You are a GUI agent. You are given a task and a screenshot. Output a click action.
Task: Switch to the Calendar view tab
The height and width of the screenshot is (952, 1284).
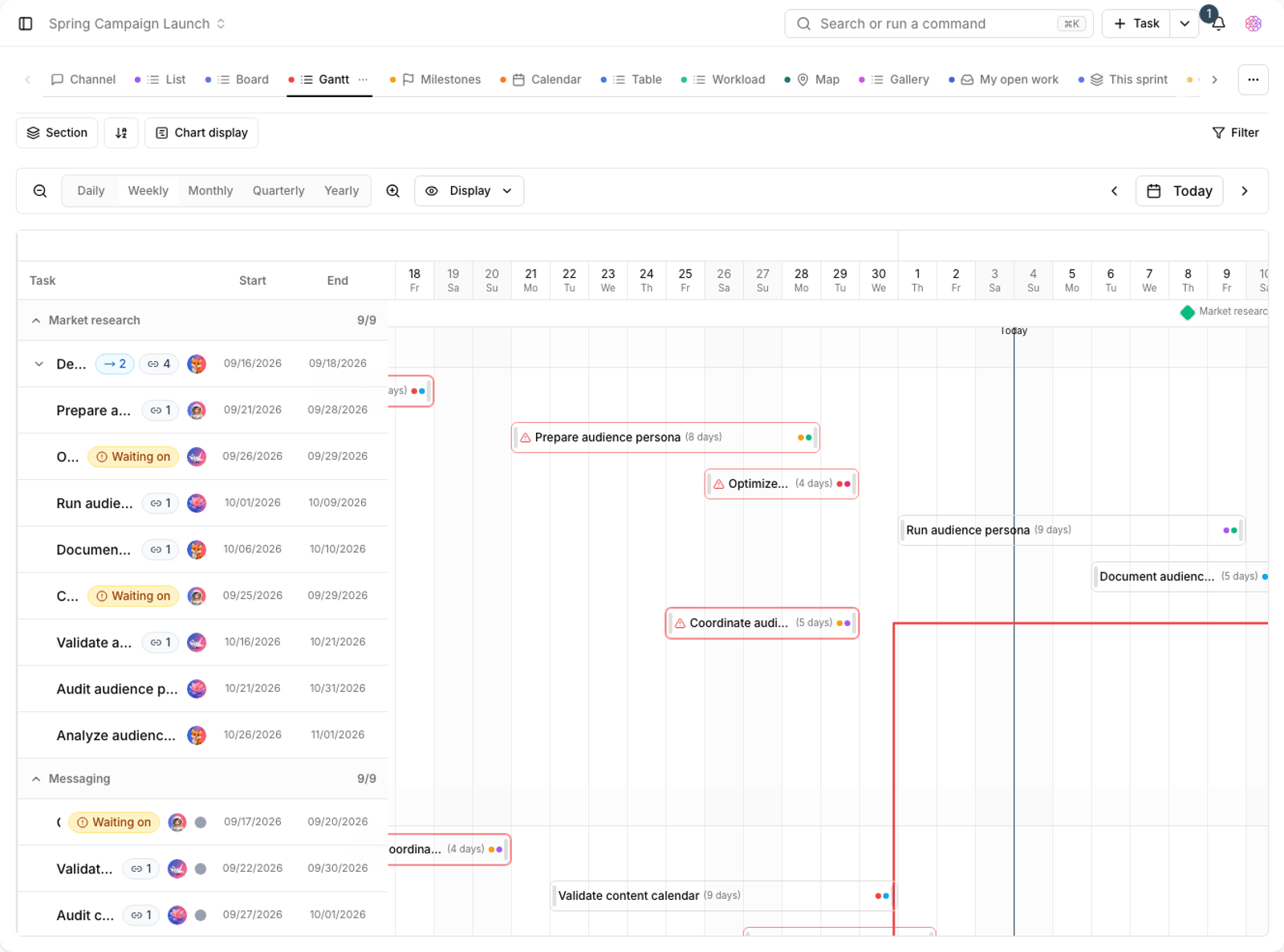point(541,79)
